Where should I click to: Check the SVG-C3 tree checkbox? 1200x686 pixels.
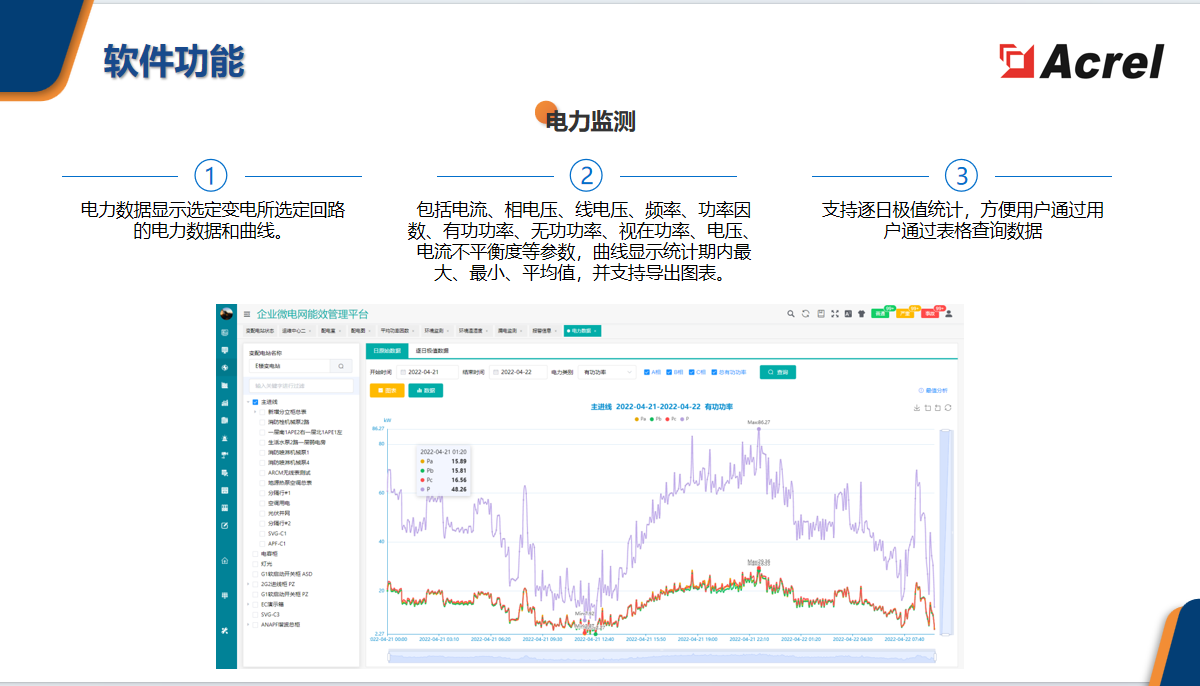pyautogui.click(x=255, y=614)
